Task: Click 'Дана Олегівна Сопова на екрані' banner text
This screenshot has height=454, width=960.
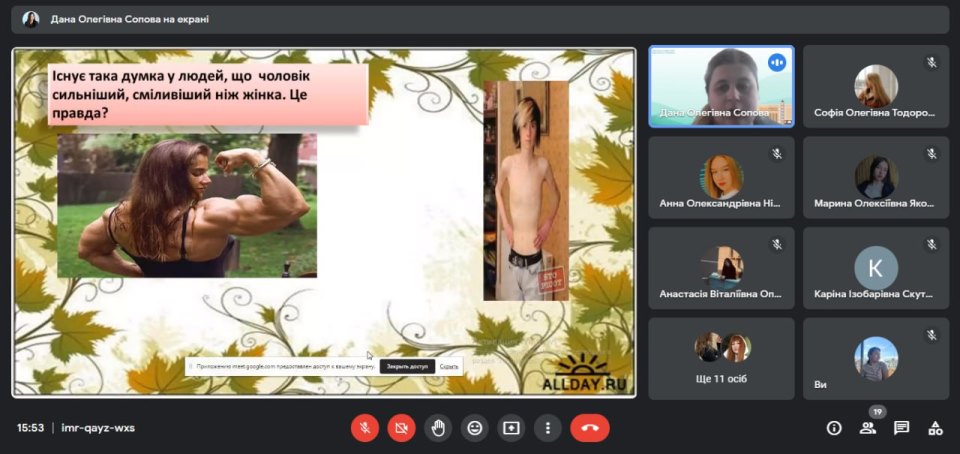Action: [130, 20]
